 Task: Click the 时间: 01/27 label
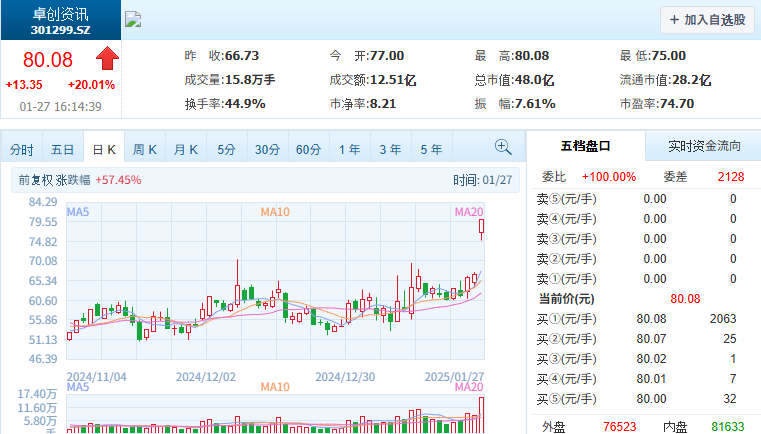click(x=482, y=180)
